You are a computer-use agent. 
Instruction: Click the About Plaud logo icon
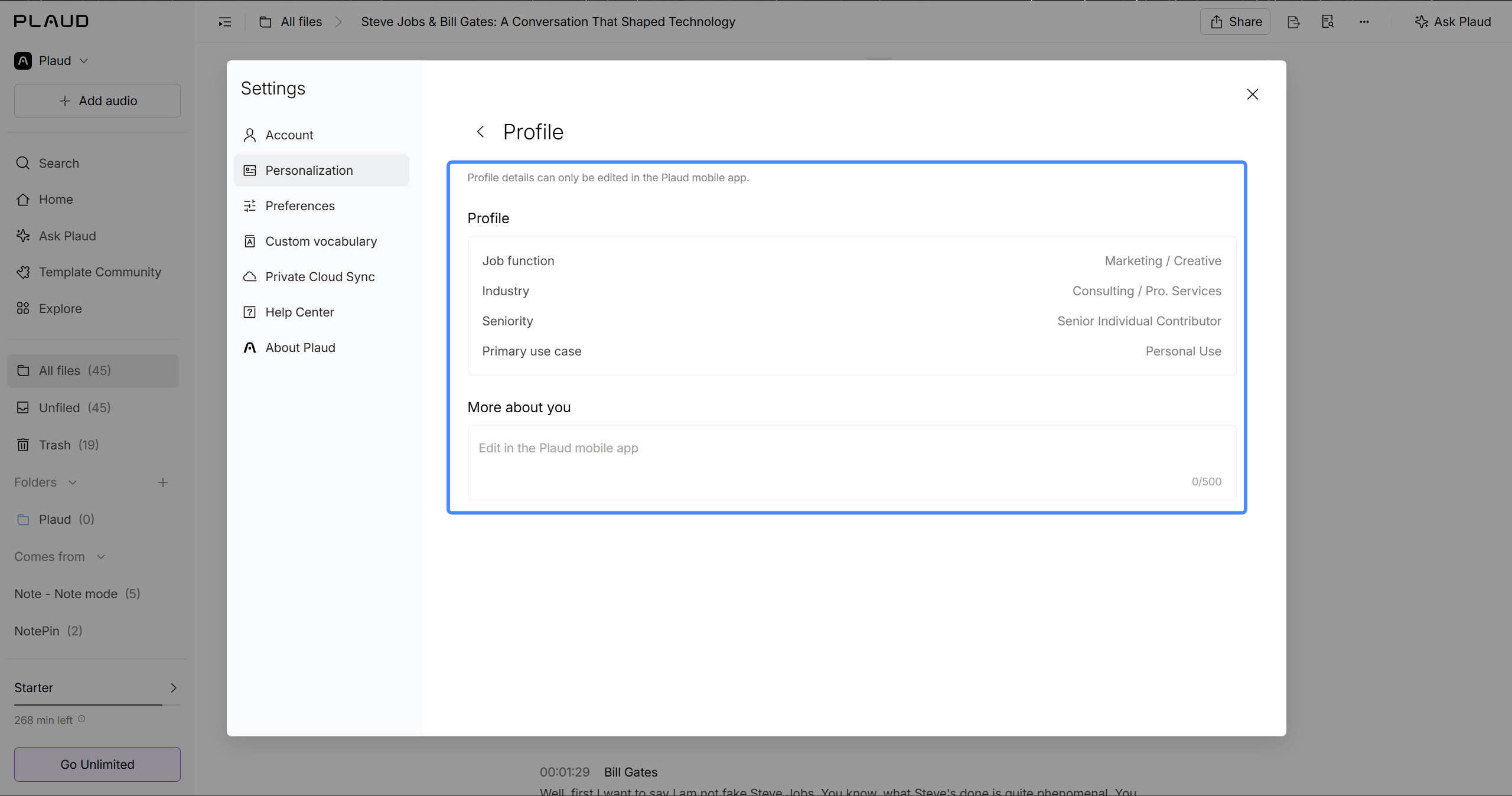coord(250,348)
